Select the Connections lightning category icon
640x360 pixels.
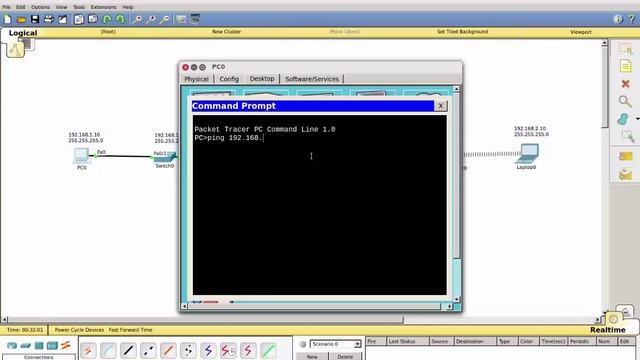66,345
